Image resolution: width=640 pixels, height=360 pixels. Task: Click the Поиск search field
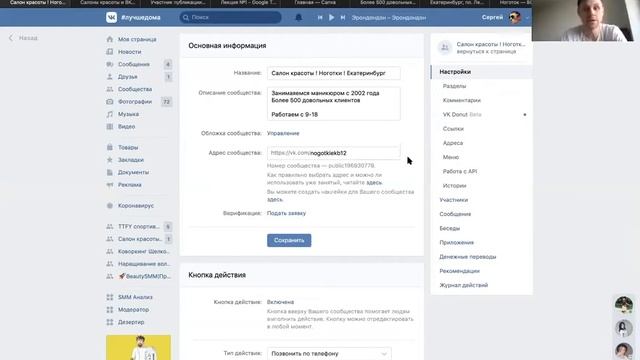(231, 18)
